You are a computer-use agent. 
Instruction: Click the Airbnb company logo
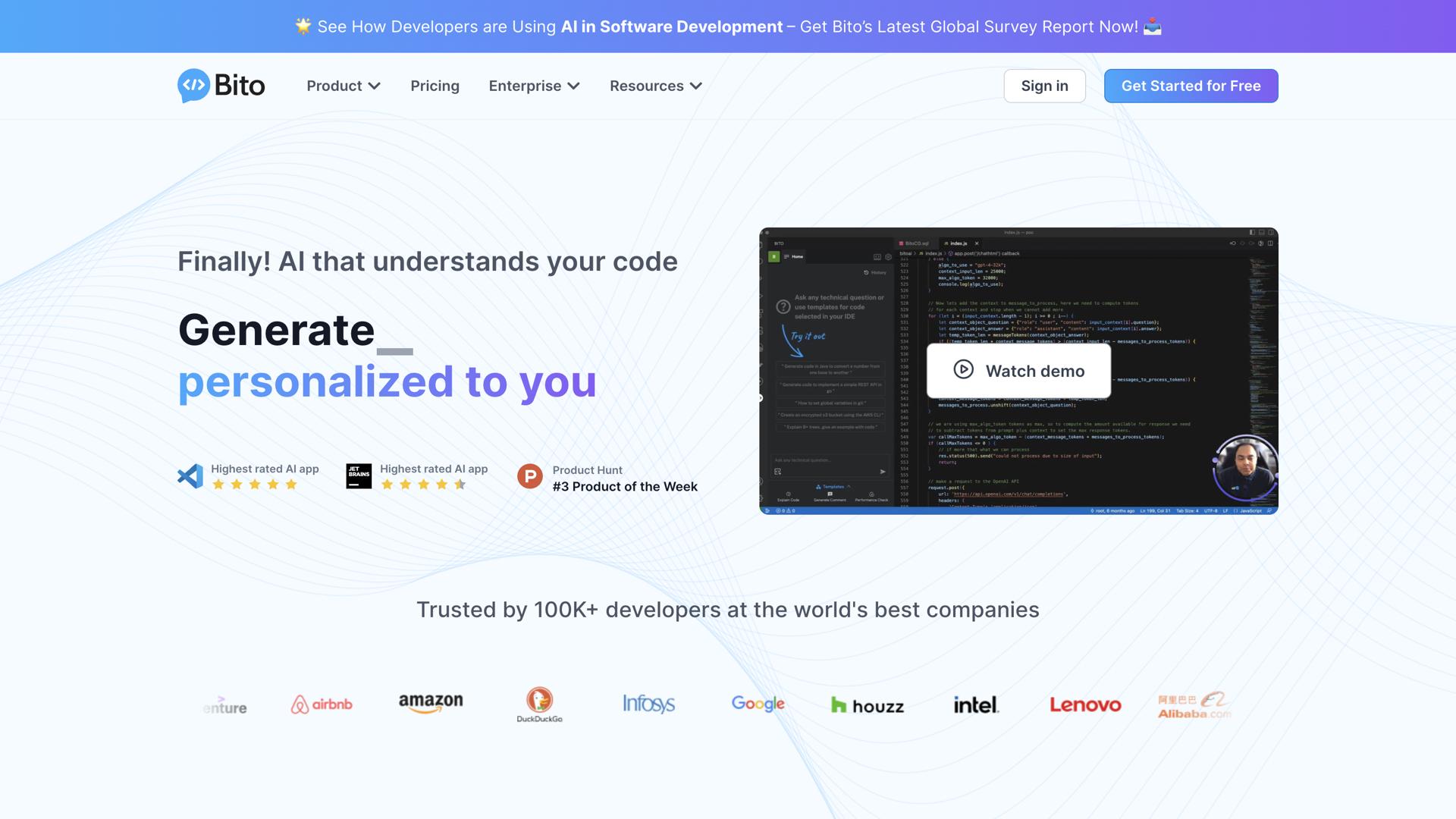322,704
